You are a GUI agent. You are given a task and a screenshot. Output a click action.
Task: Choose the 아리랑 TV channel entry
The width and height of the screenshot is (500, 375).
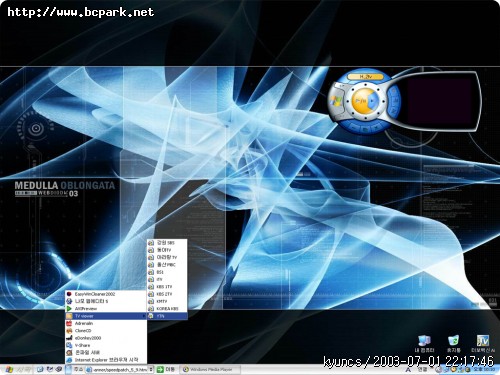click(x=167, y=257)
